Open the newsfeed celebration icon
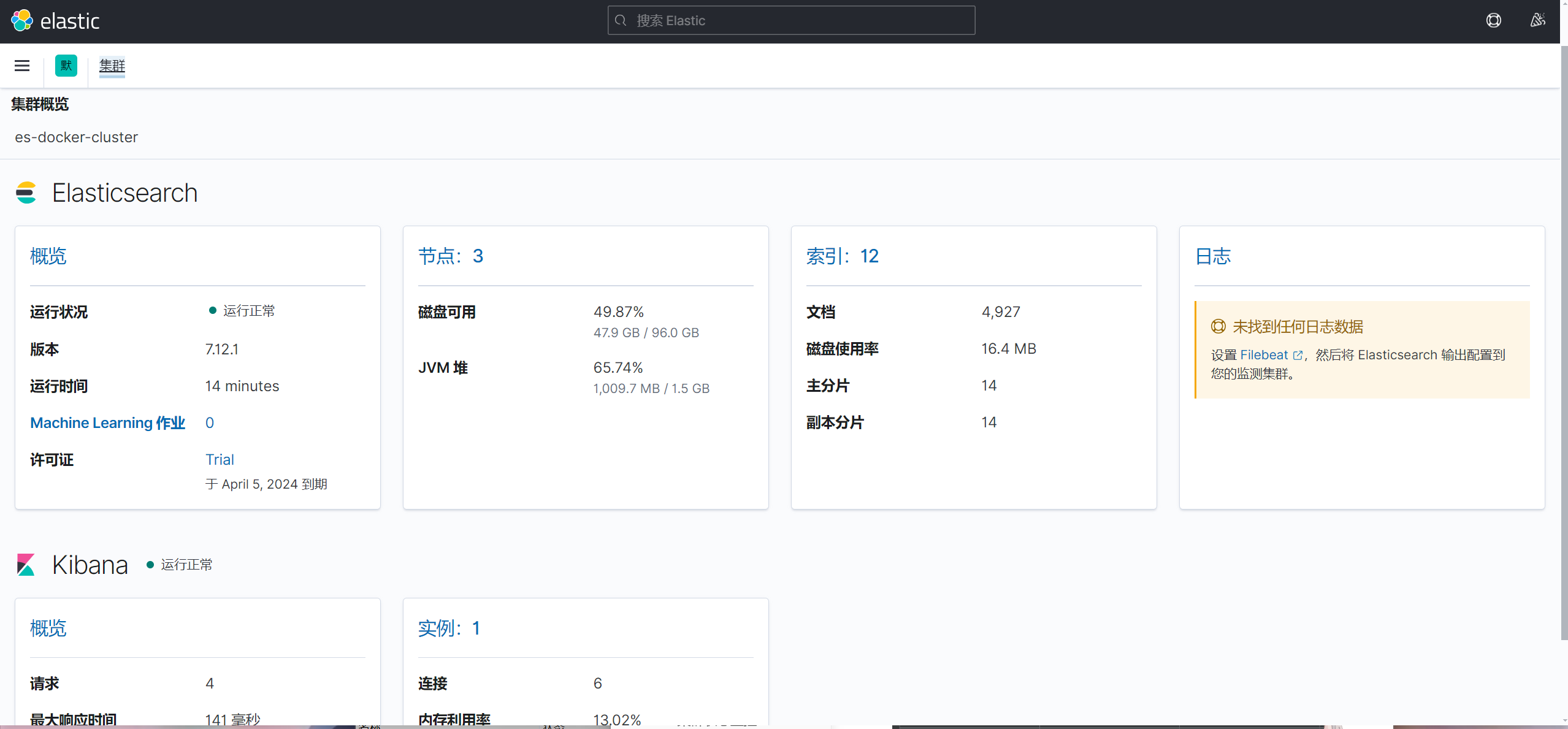 (1537, 21)
